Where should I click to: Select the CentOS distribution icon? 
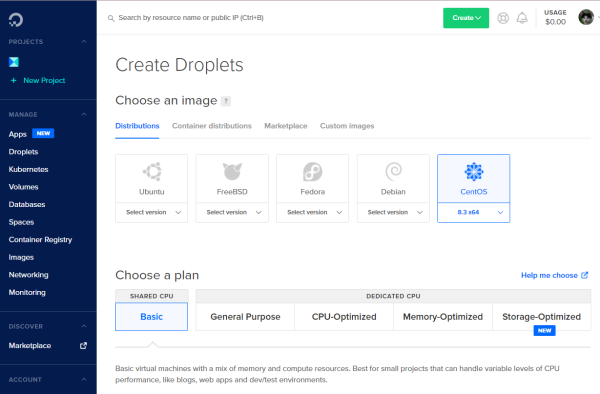pos(474,171)
